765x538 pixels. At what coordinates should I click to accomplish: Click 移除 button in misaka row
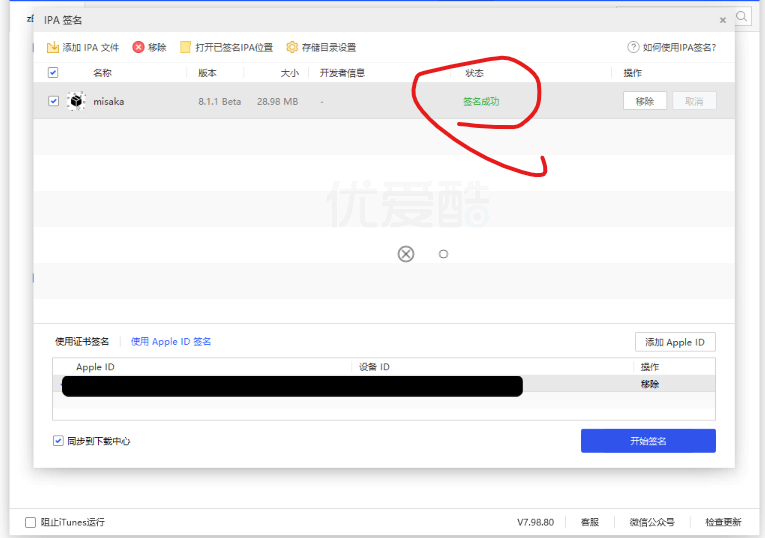644,101
